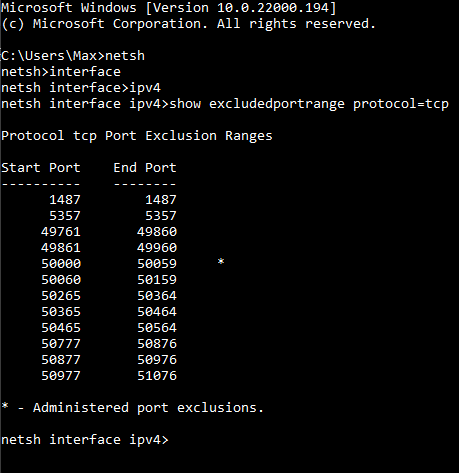Click the final netsh interface ipv4> prompt

[85, 440]
